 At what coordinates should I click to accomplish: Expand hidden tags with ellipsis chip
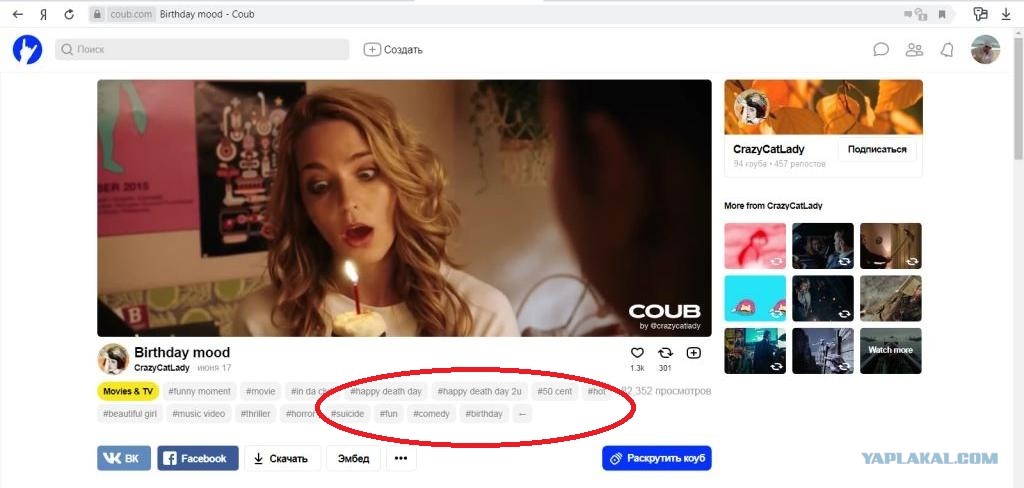click(522, 414)
